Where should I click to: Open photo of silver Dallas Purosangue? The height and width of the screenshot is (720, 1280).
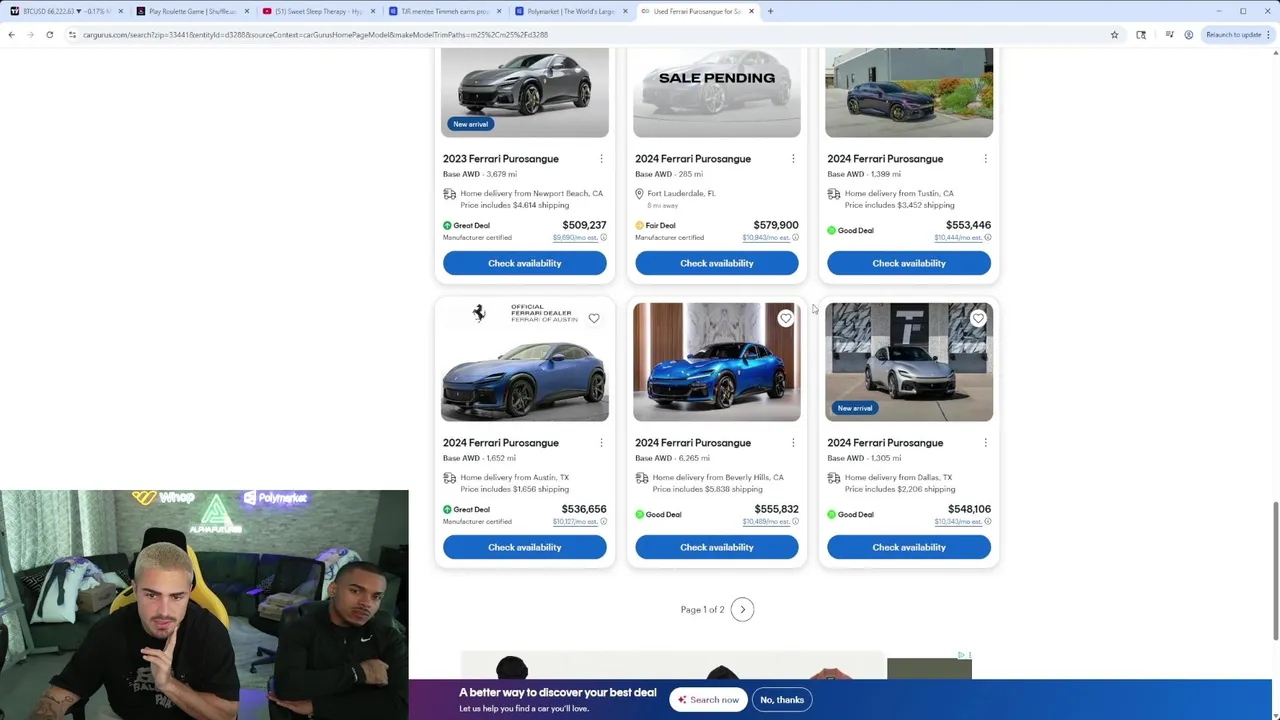pyautogui.click(x=909, y=362)
